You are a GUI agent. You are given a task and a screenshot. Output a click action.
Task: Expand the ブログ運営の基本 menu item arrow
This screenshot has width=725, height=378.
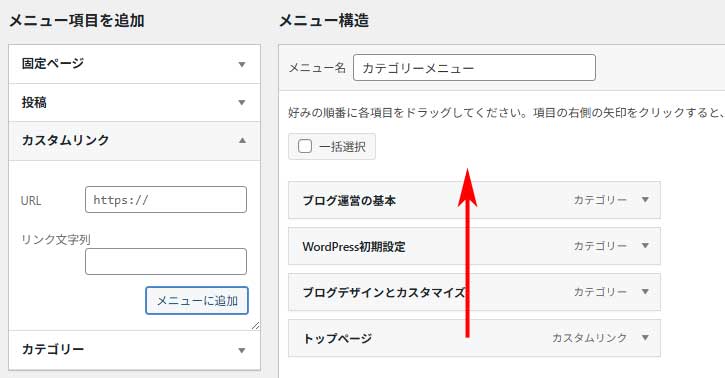tap(645, 200)
